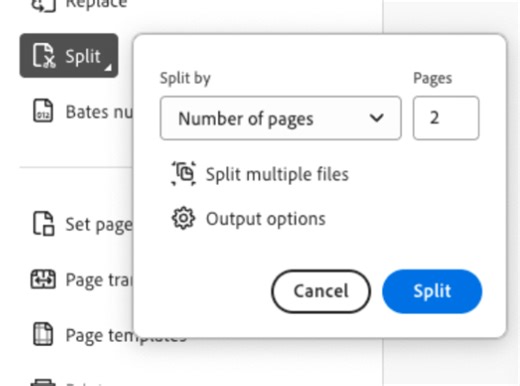520x386 pixels.
Task: Click the Page transitions icon
Action: 43,279
